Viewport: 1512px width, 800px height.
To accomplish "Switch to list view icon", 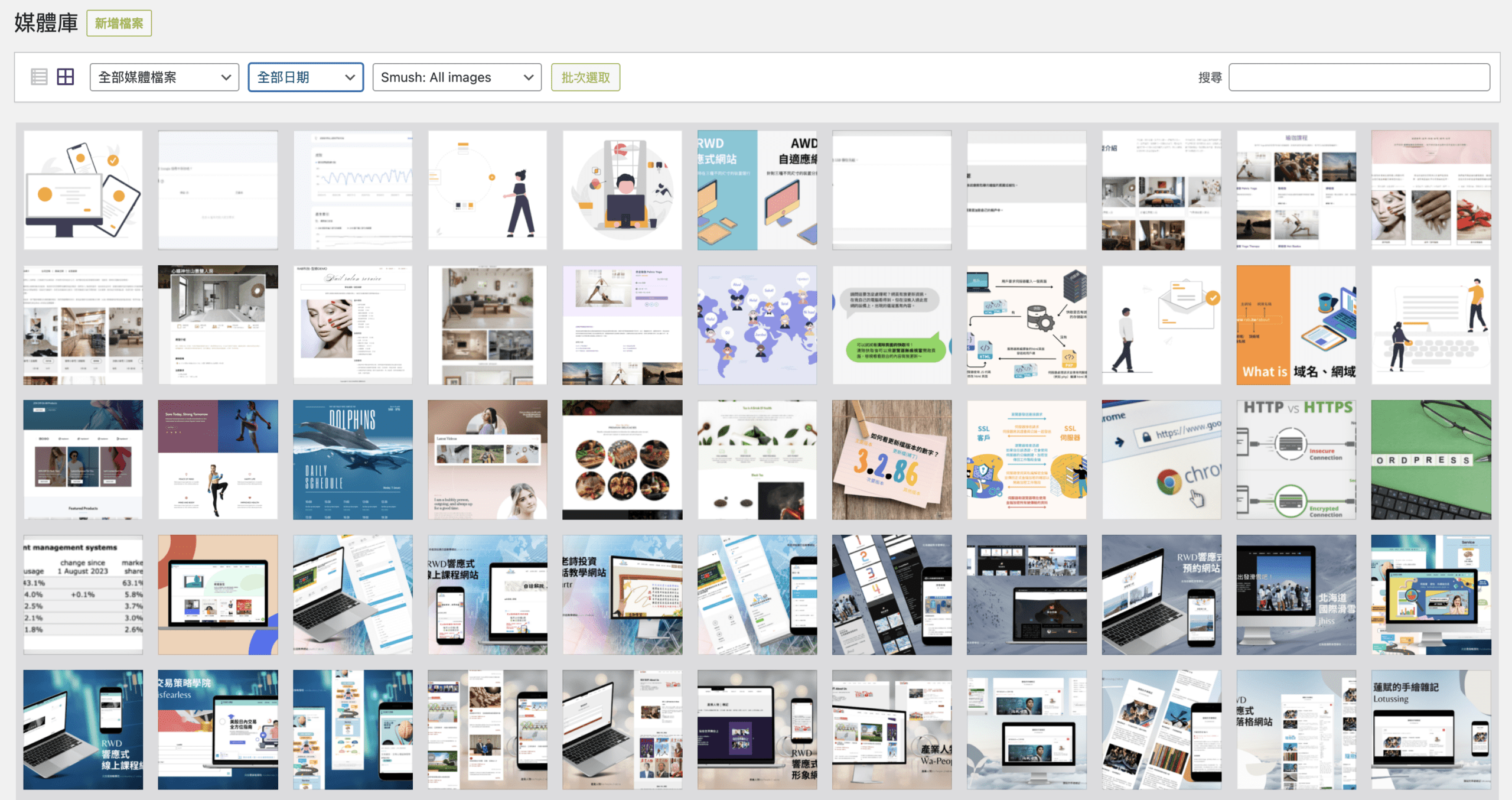I will tap(39, 77).
